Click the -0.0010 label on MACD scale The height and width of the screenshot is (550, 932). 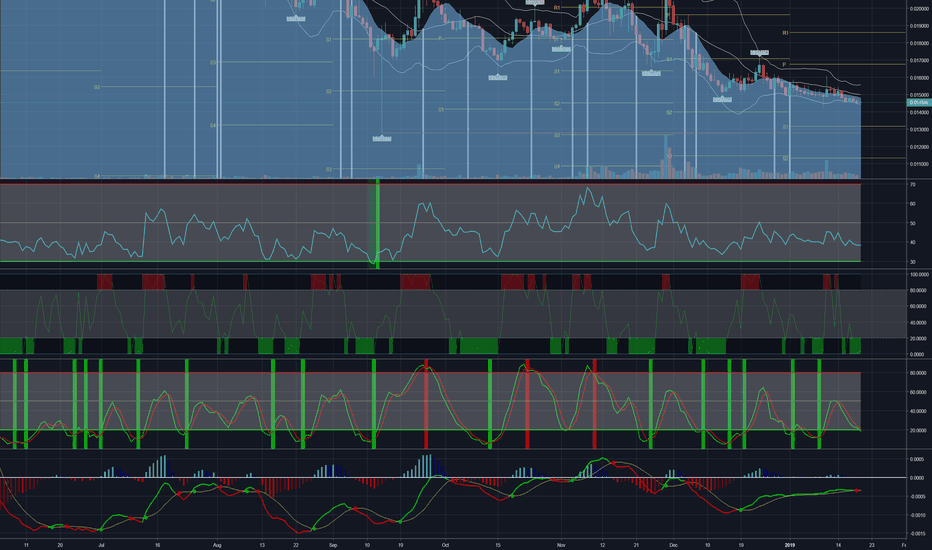pyautogui.click(x=917, y=516)
